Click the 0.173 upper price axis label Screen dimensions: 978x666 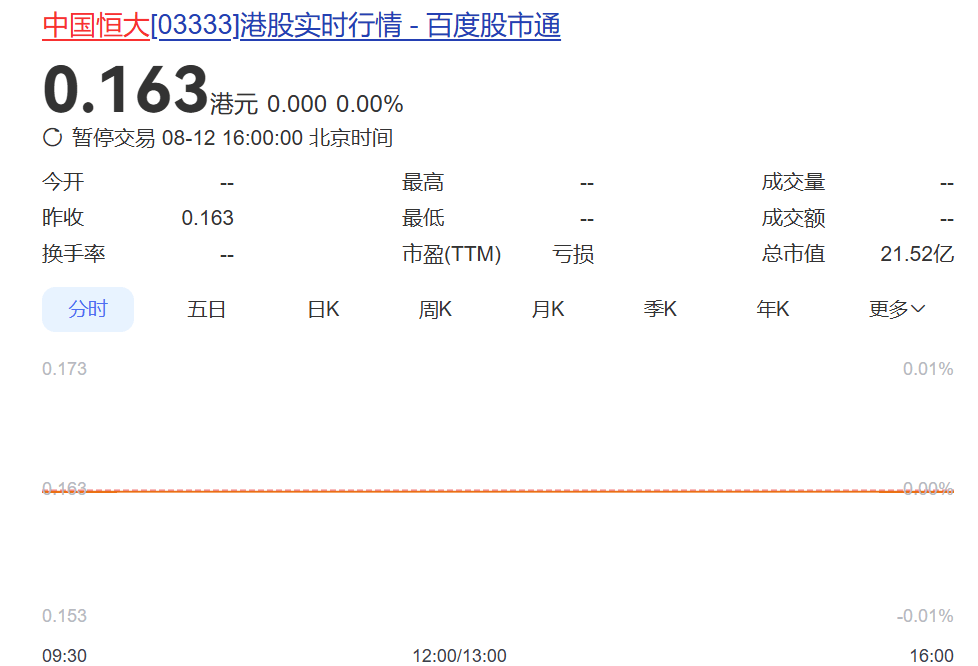click(64, 369)
